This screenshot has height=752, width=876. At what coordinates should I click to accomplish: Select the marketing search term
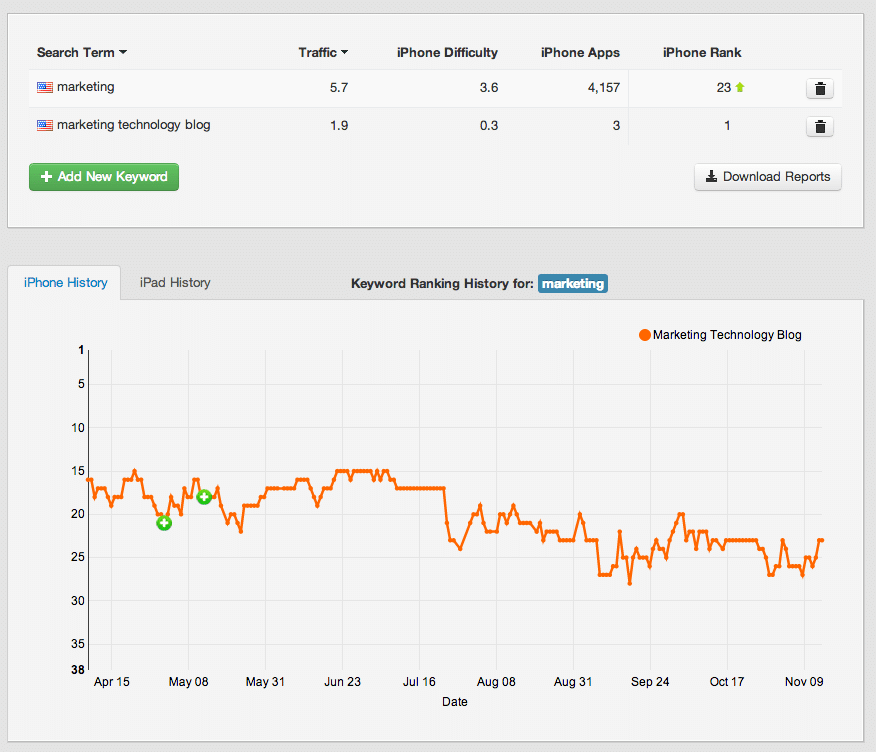pyautogui.click(x=85, y=87)
